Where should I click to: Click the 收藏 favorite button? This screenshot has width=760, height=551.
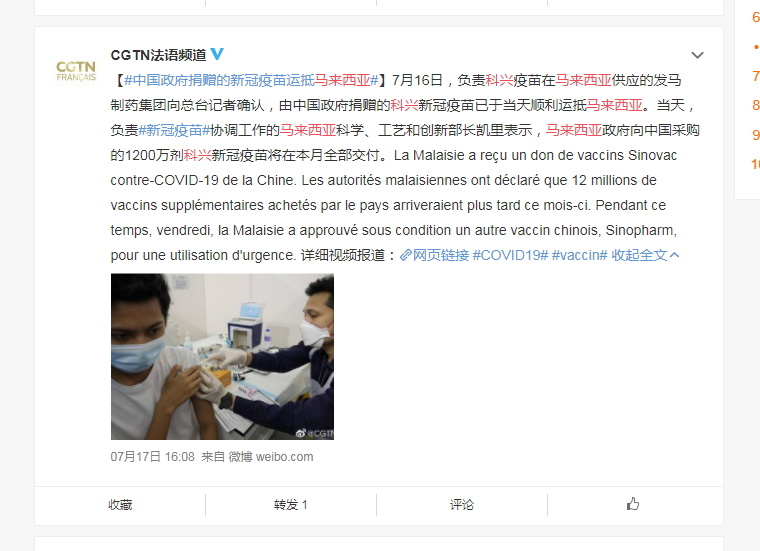pos(120,505)
